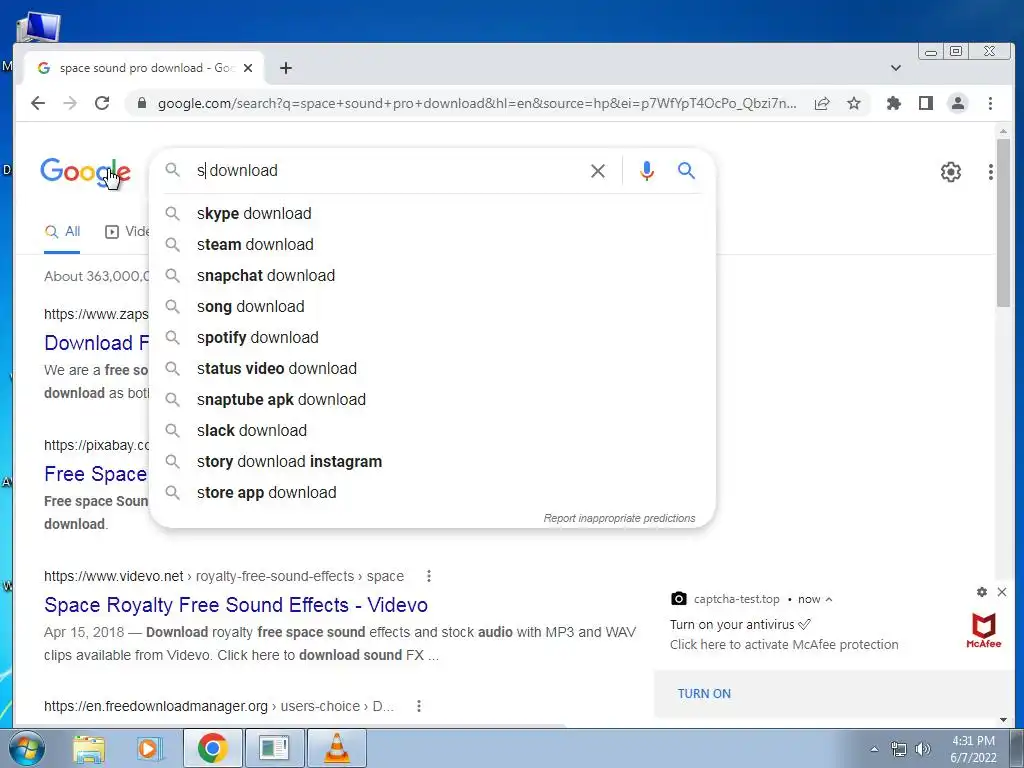Go back to the previous page
The height and width of the screenshot is (768, 1024).
pos(38,103)
